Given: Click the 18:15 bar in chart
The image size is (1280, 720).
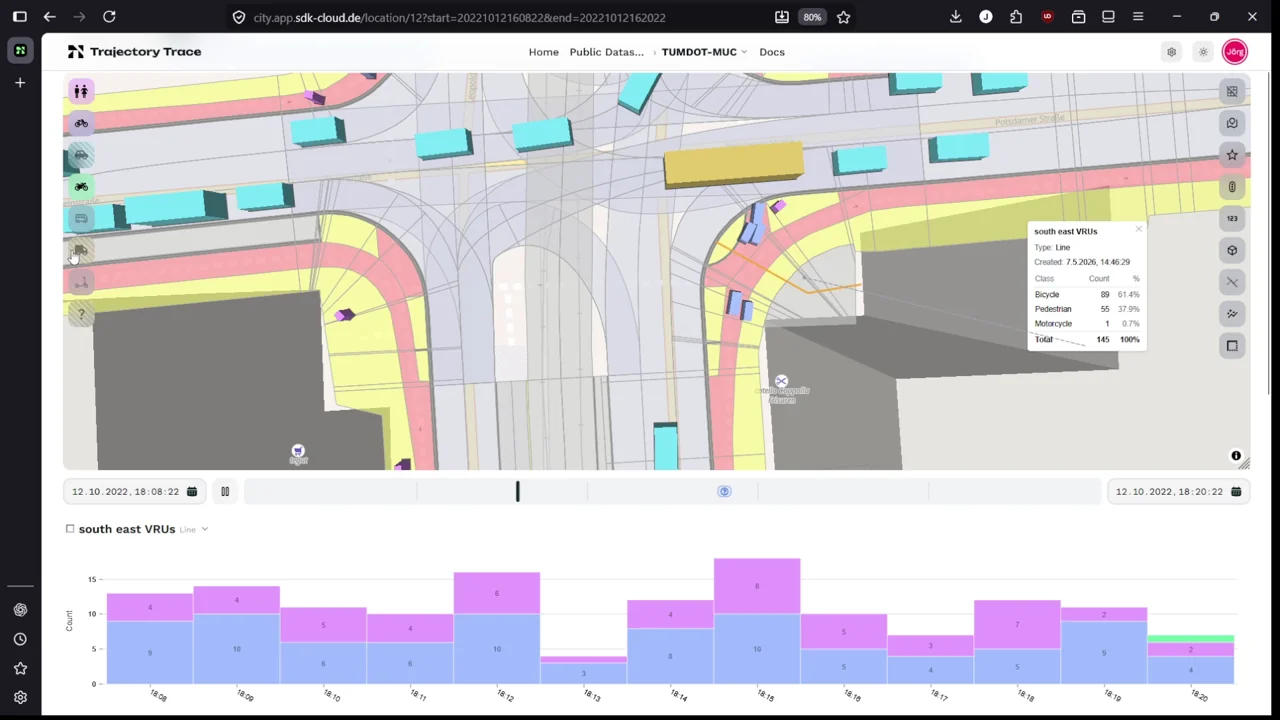Looking at the screenshot, I should click(757, 621).
